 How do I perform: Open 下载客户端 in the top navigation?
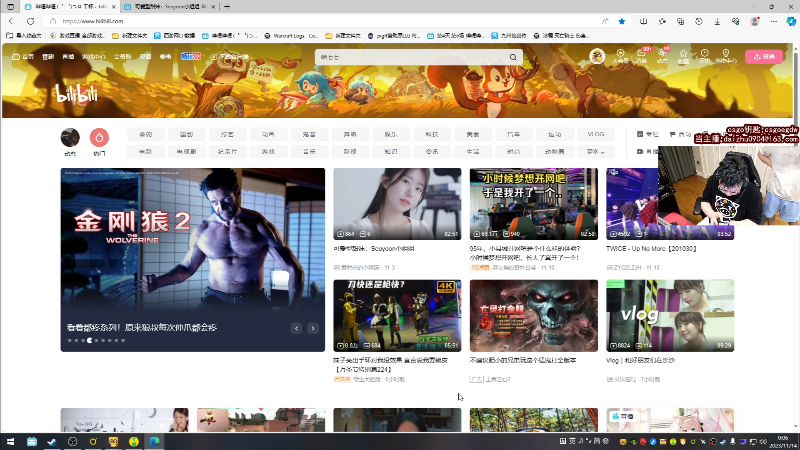pyautogui.click(x=229, y=57)
